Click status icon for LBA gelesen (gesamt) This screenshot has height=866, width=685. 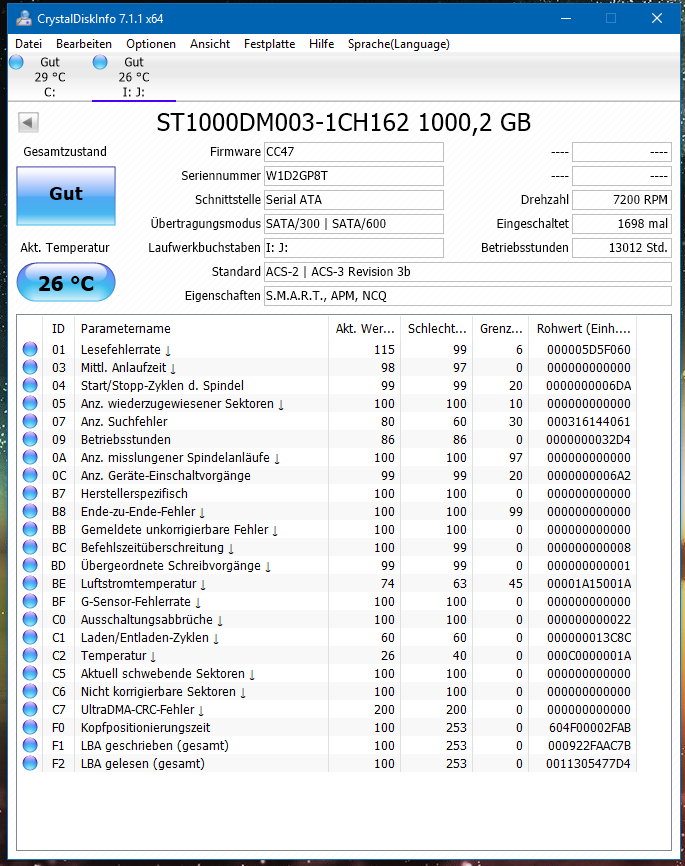30,763
